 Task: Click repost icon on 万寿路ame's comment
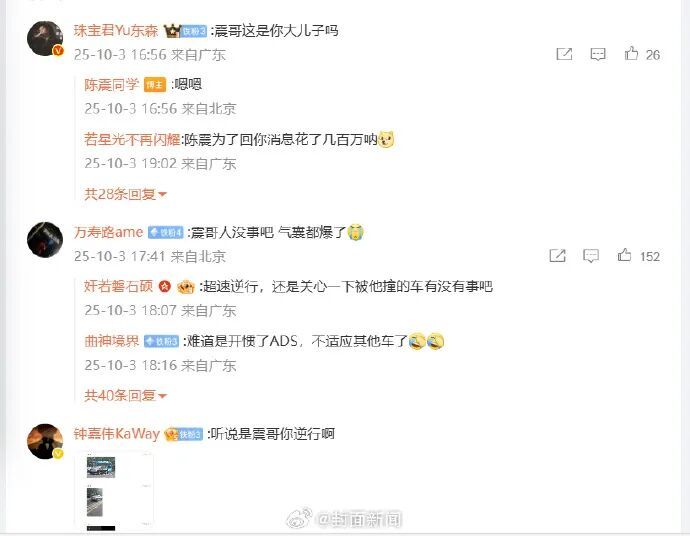tap(557, 256)
